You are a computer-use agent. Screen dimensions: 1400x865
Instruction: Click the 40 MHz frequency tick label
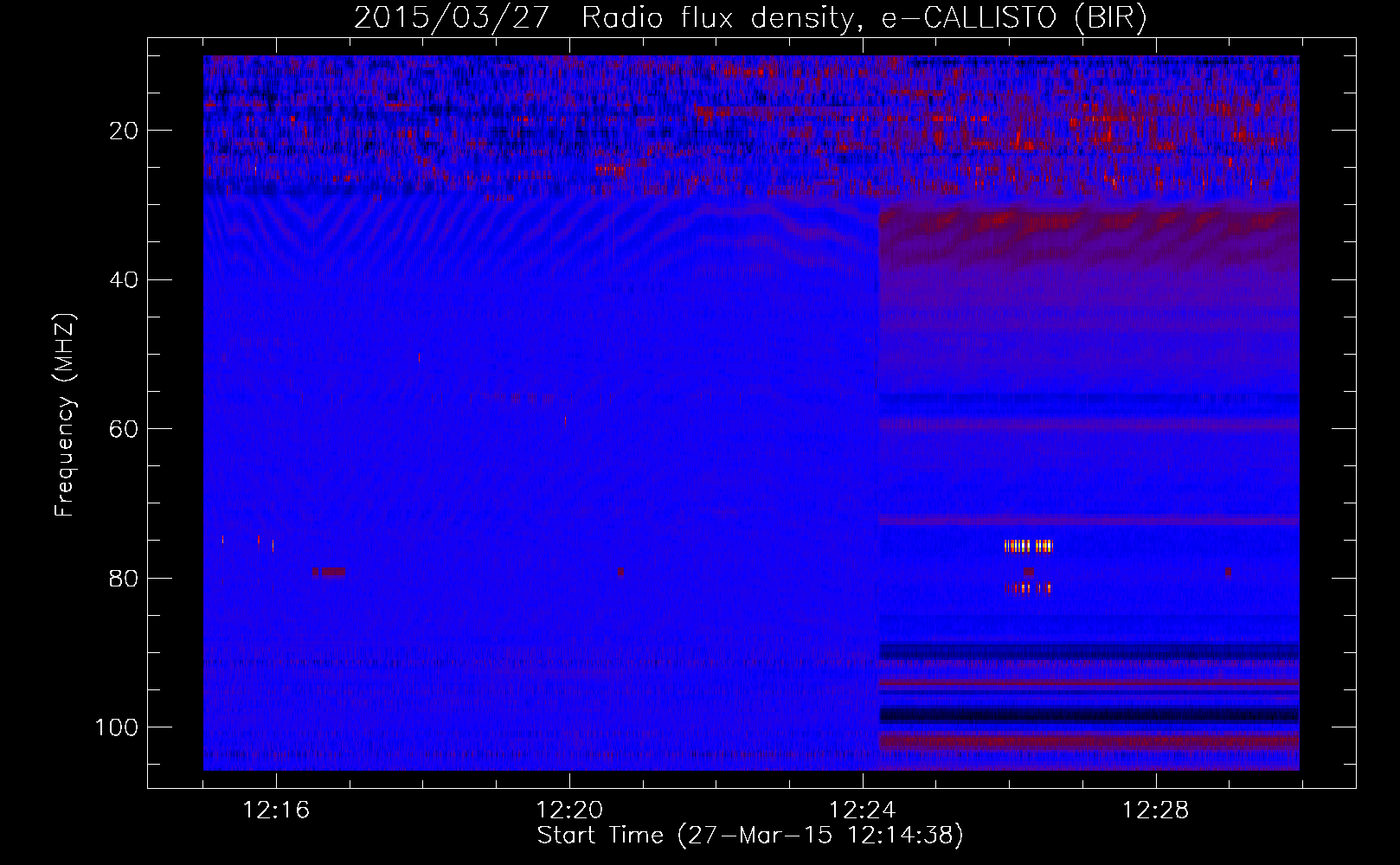click(125, 280)
